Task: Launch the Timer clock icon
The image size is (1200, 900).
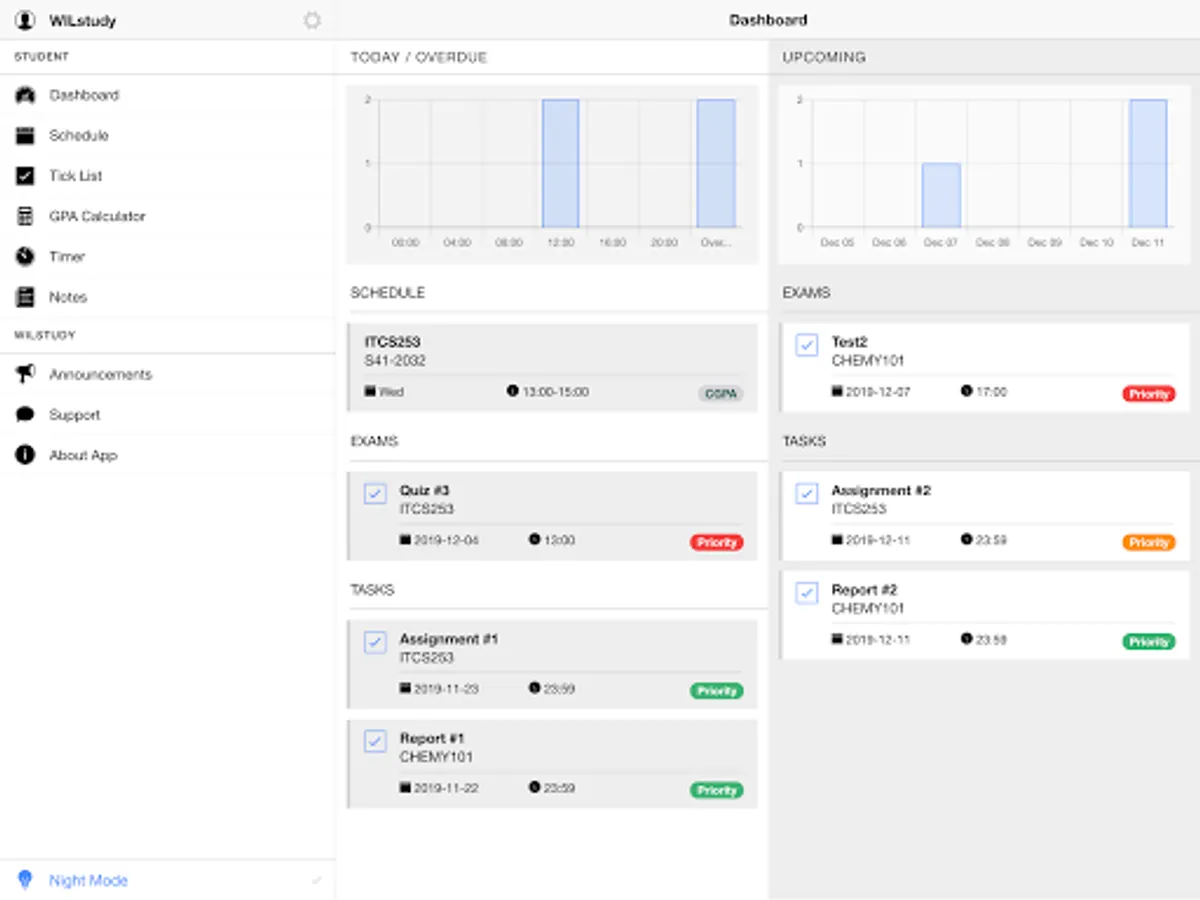Action: [x=25, y=257]
